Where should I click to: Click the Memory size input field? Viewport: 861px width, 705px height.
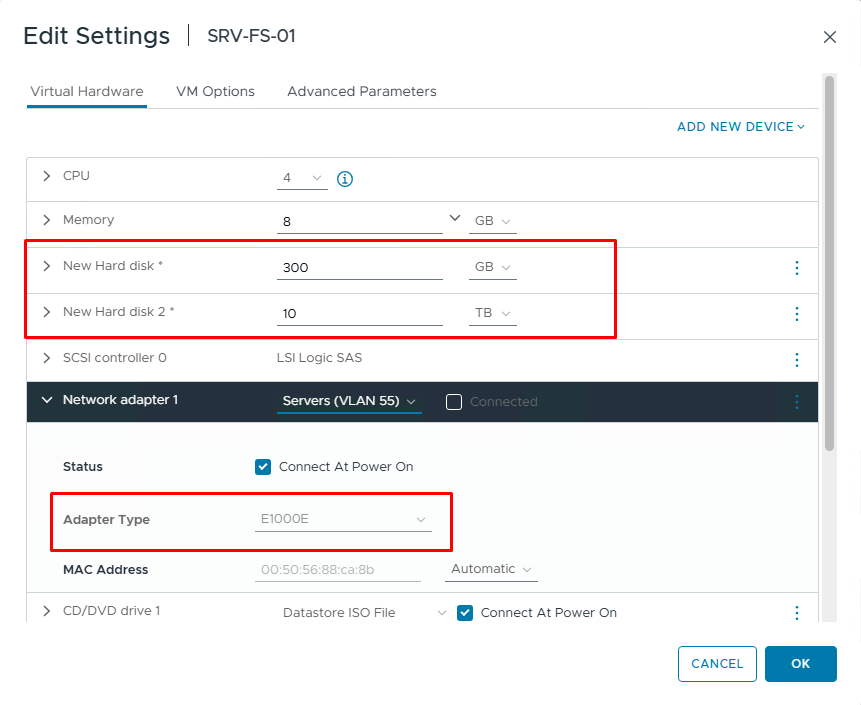[360, 222]
